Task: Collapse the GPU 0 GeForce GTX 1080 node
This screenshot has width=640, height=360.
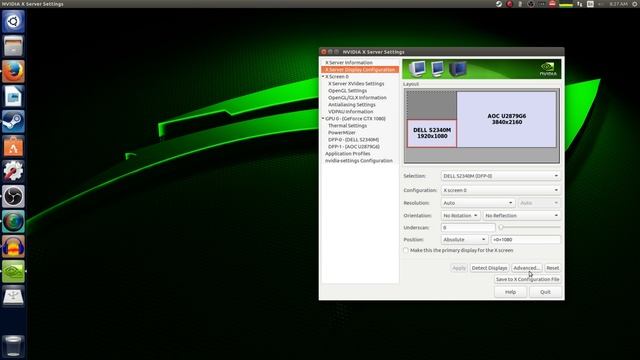Action: tap(323, 118)
